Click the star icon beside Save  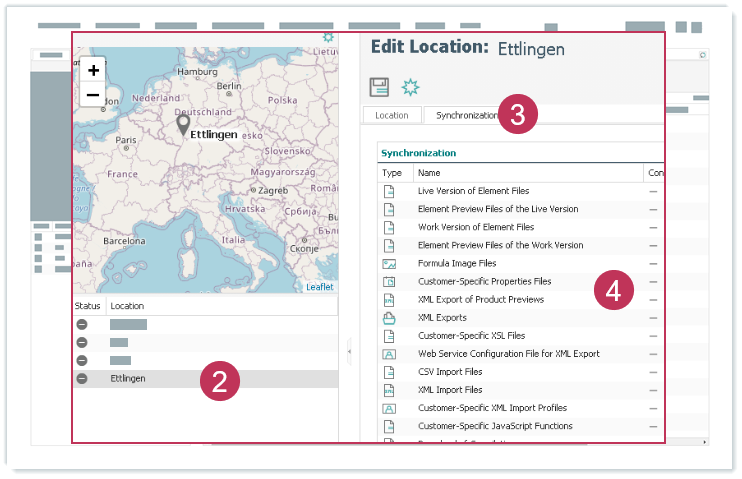(410, 88)
